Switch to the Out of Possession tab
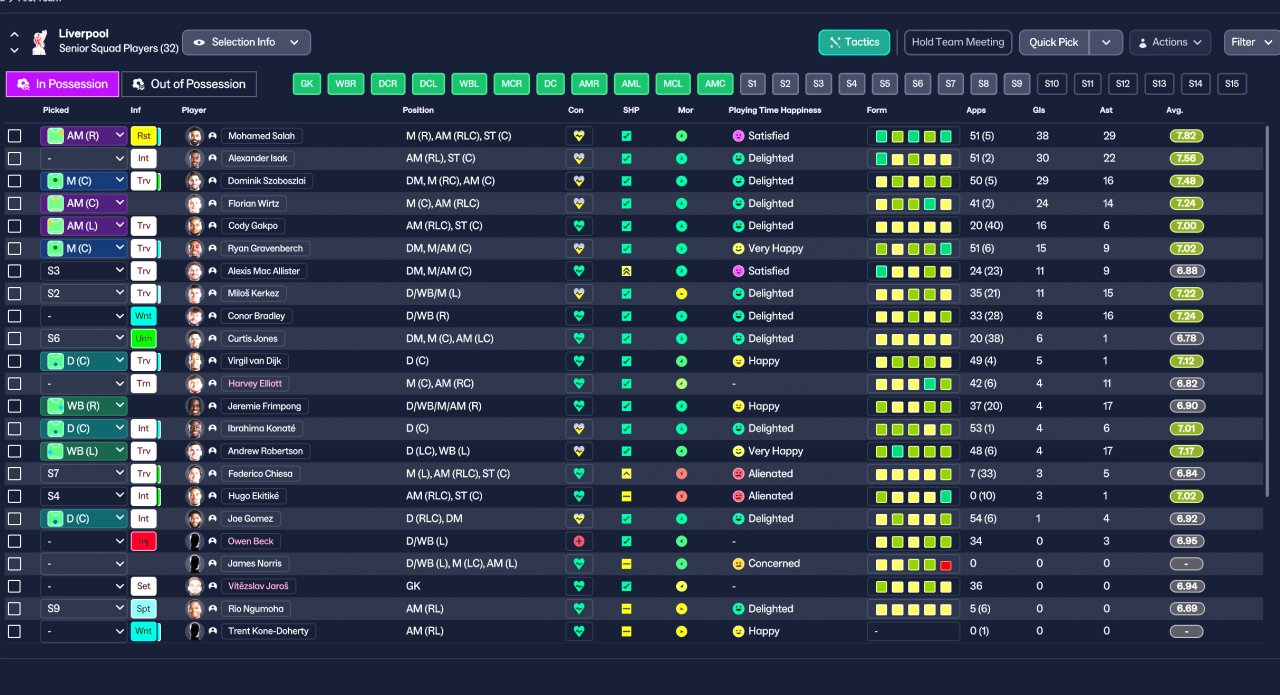Screen dimensions: 1280x695 (189, 84)
